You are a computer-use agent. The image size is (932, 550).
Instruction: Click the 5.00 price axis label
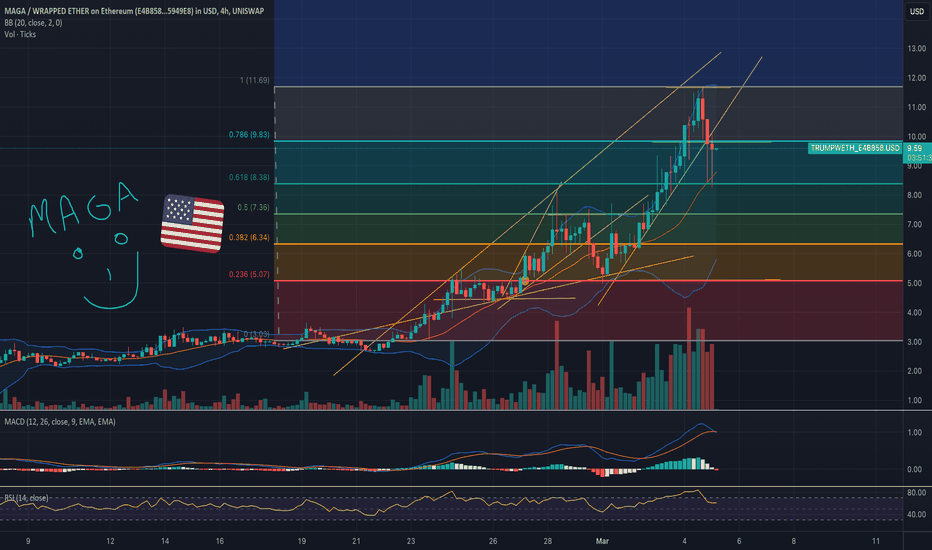(915, 283)
